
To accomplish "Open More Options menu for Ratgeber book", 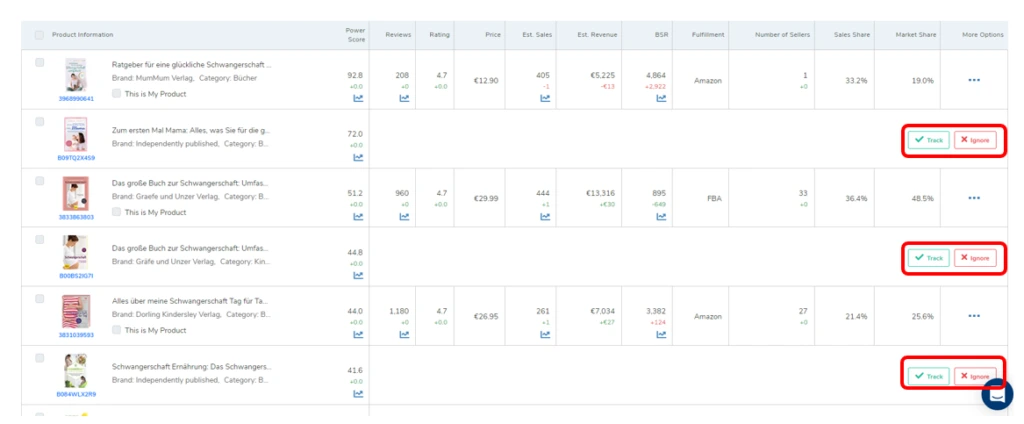I will pyautogui.click(x=973, y=80).
